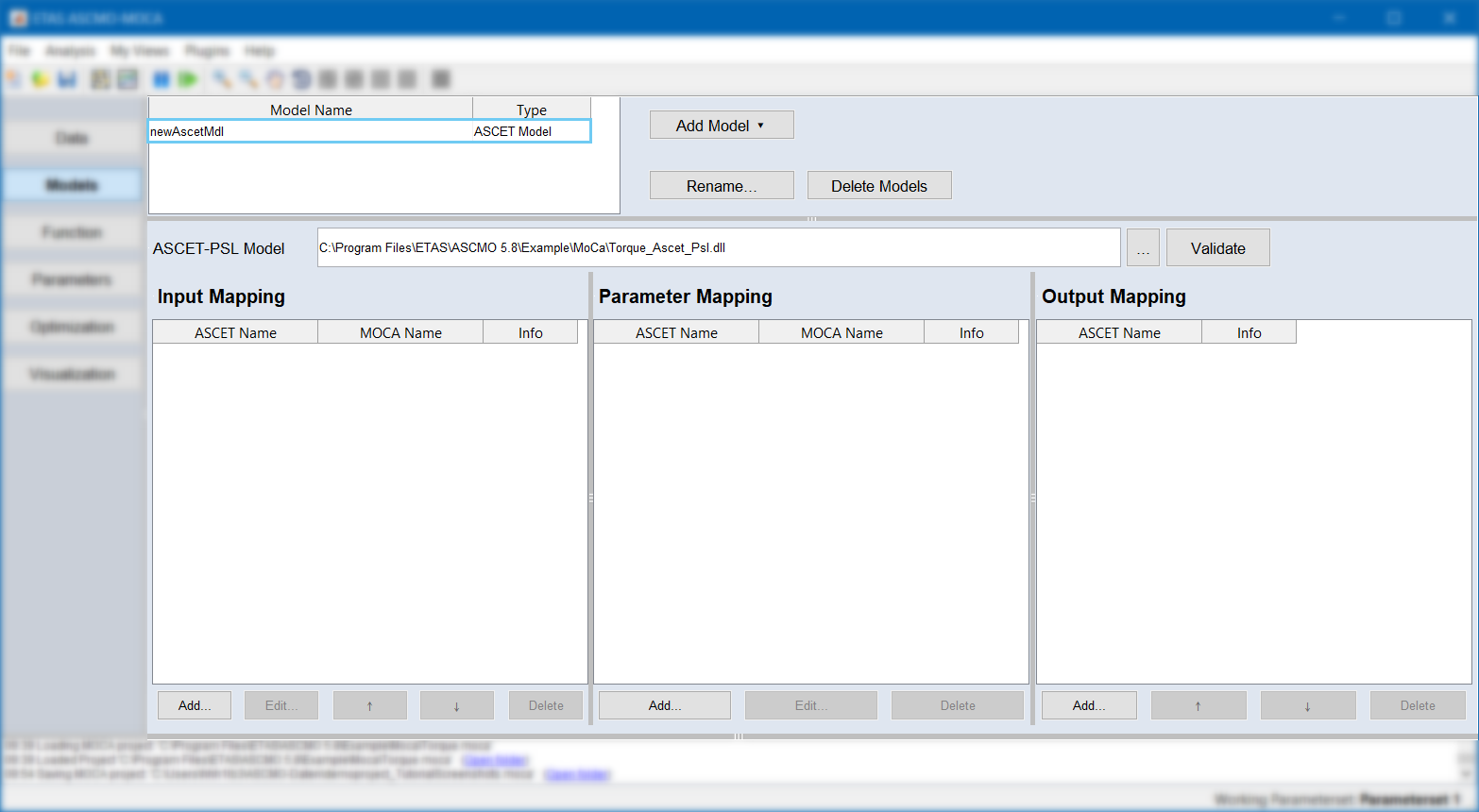Click the Rename... button
Image resolution: width=1479 pixels, height=812 pixels.
(x=722, y=186)
